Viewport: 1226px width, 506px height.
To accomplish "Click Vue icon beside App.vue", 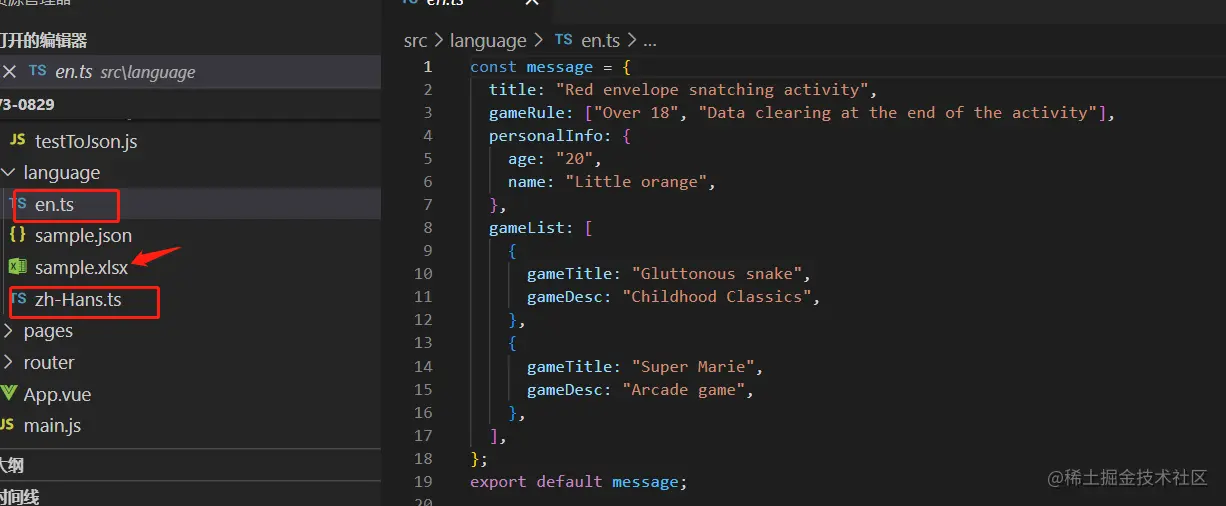I will [9, 394].
